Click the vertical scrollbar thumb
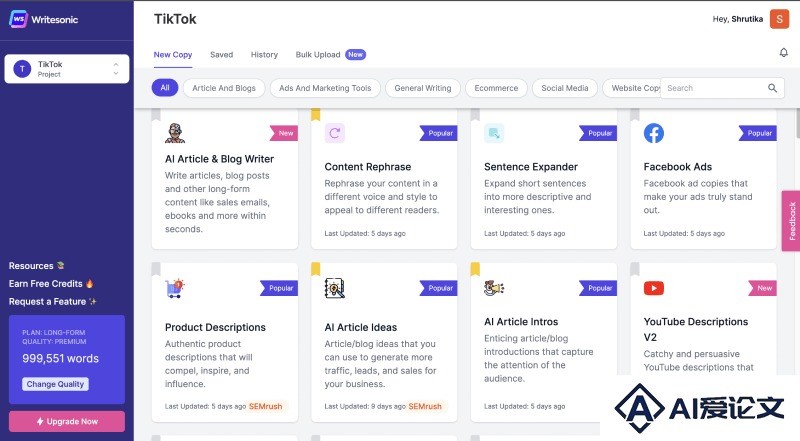800x441 pixels. tap(797, 123)
